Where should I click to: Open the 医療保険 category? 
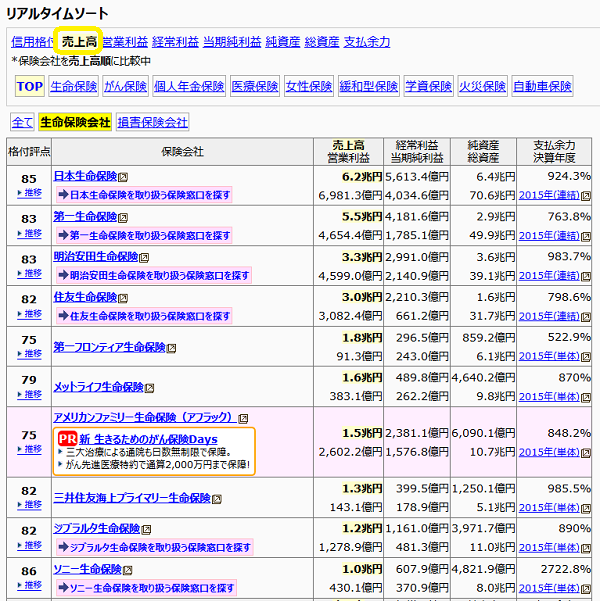(x=255, y=86)
